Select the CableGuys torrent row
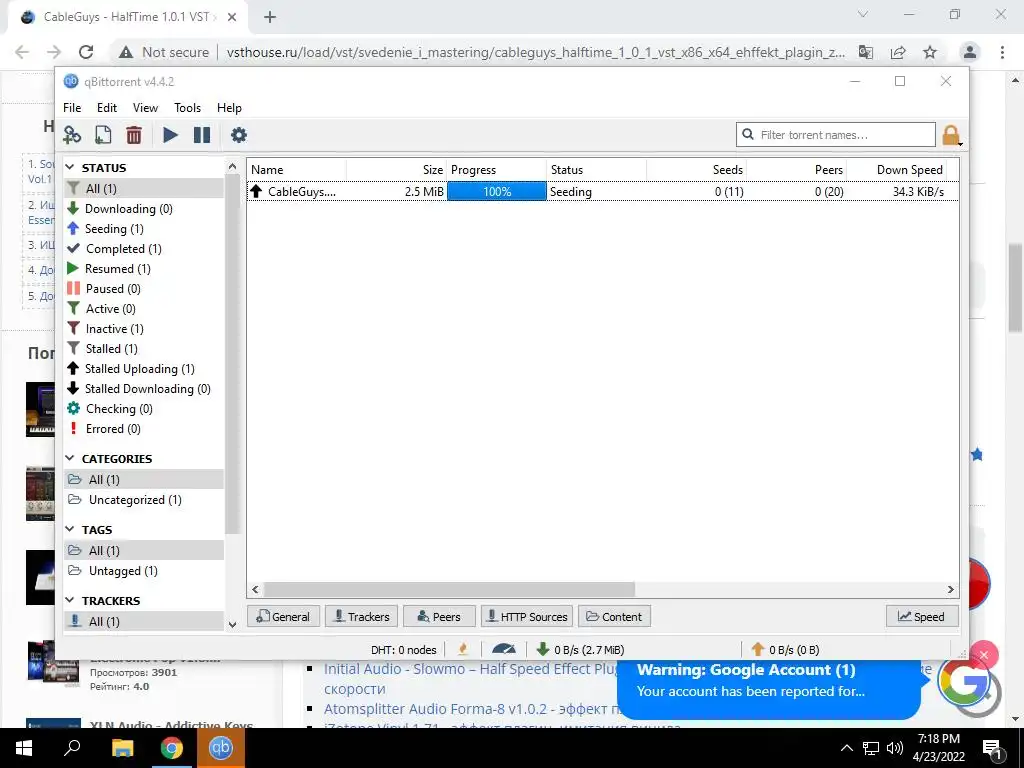This screenshot has width=1024, height=768. click(x=601, y=192)
